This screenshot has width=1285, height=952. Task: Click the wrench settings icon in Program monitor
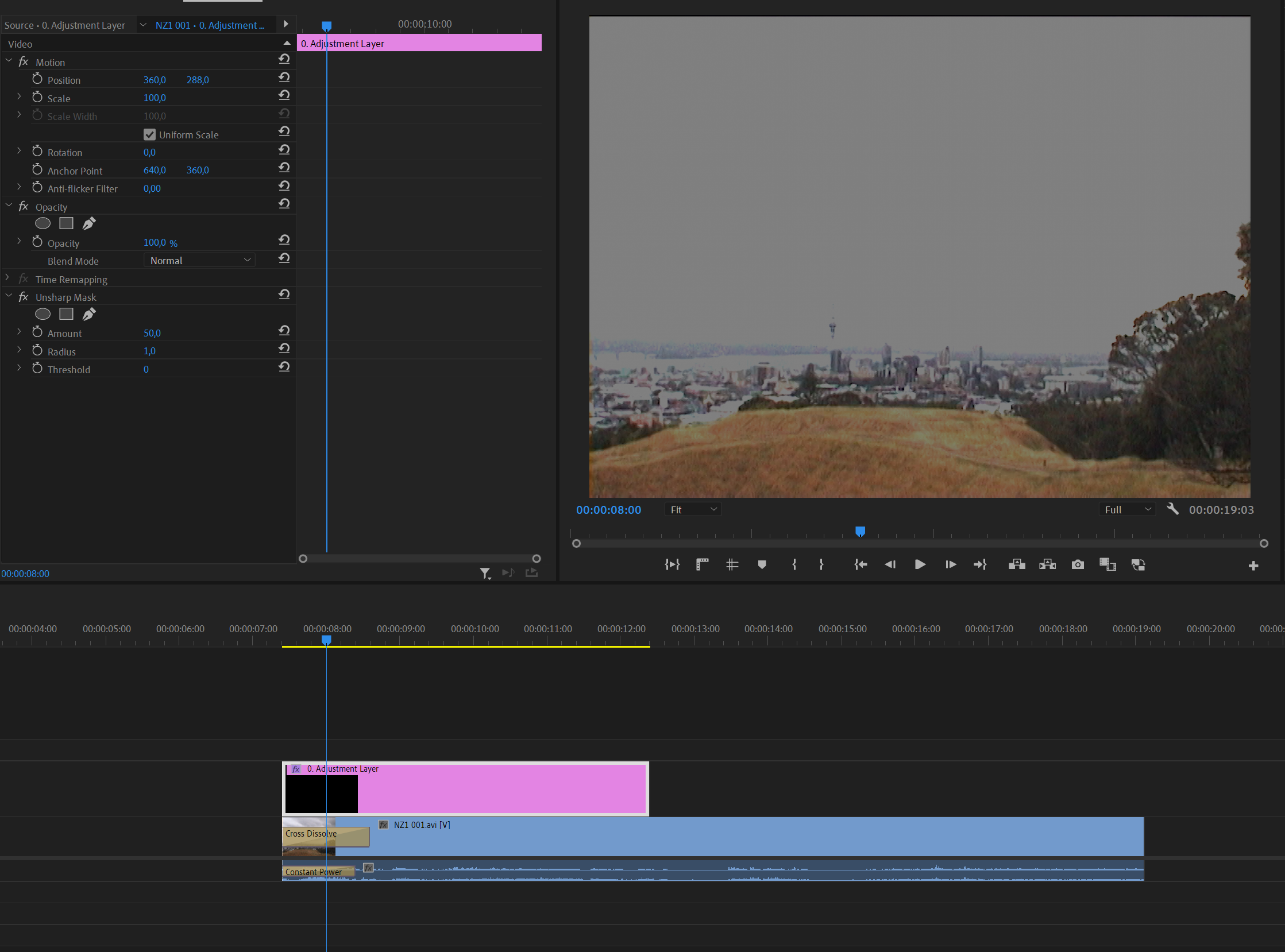[x=1173, y=509]
